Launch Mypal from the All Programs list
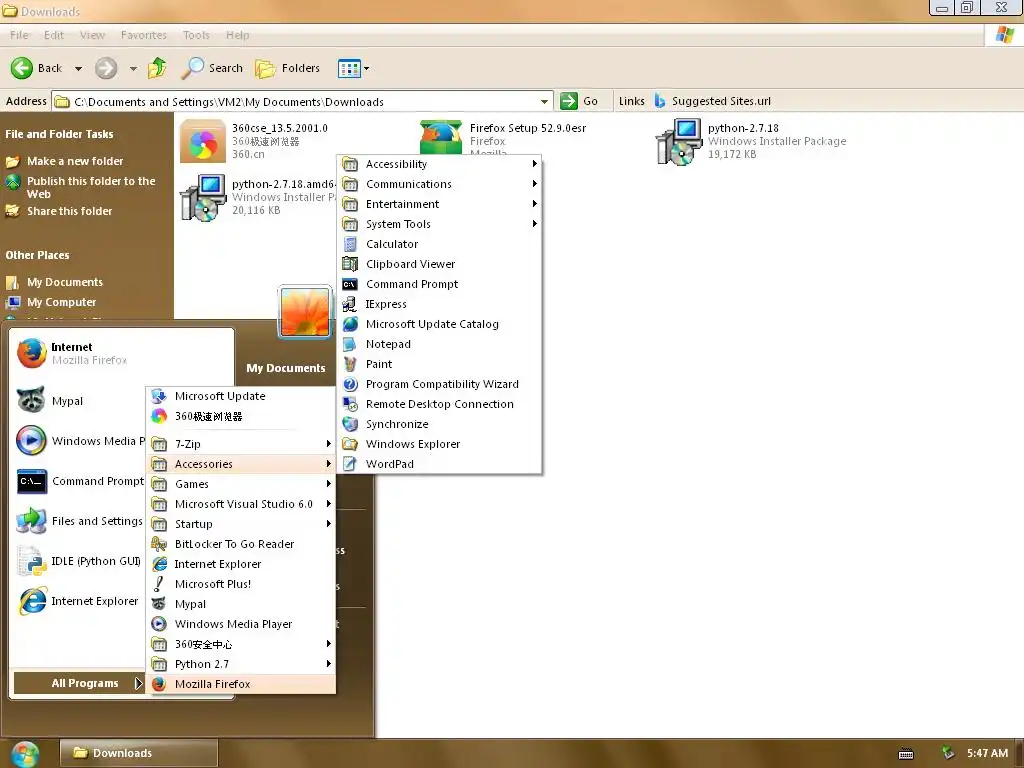This screenshot has width=1024, height=768. click(x=240, y=604)
